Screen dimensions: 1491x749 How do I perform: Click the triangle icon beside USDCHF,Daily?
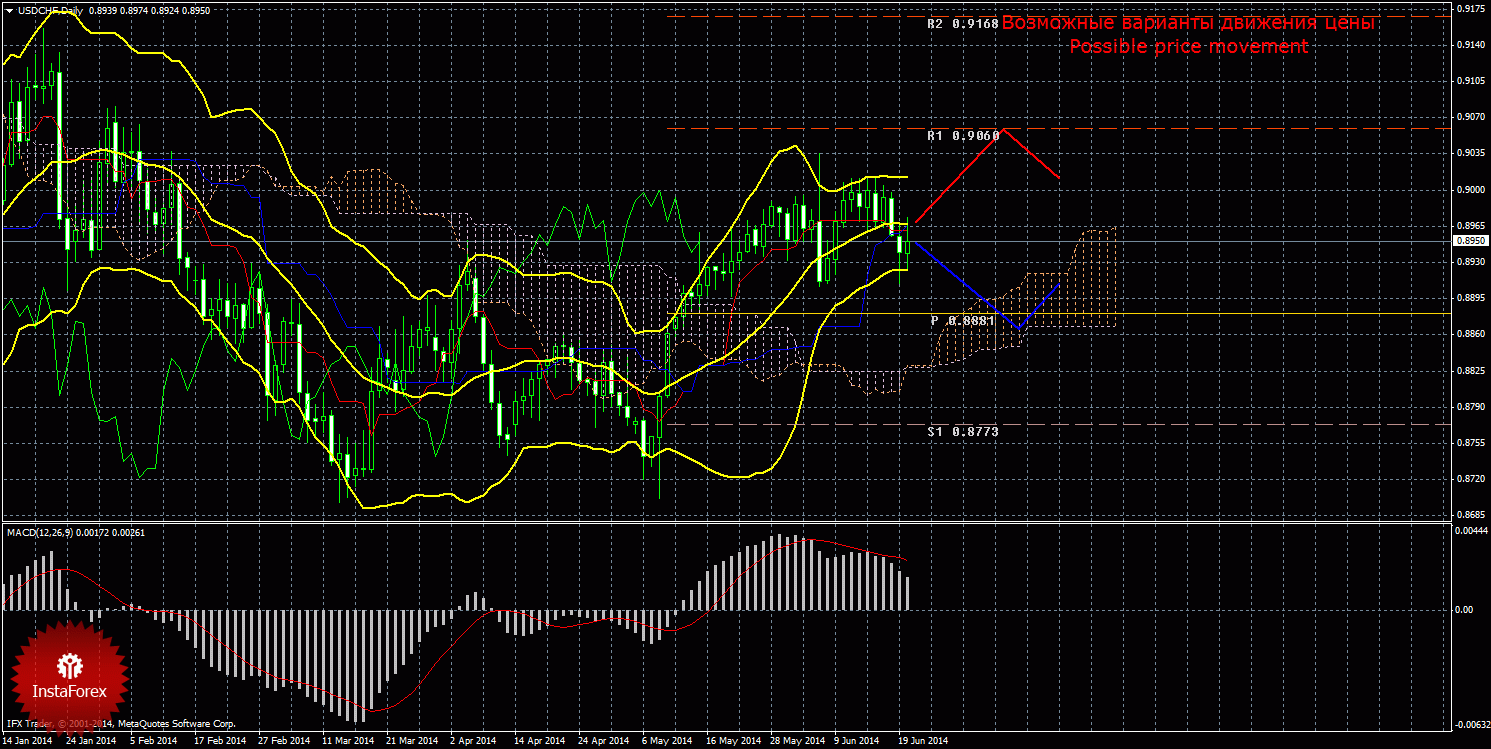coord(9,10)
